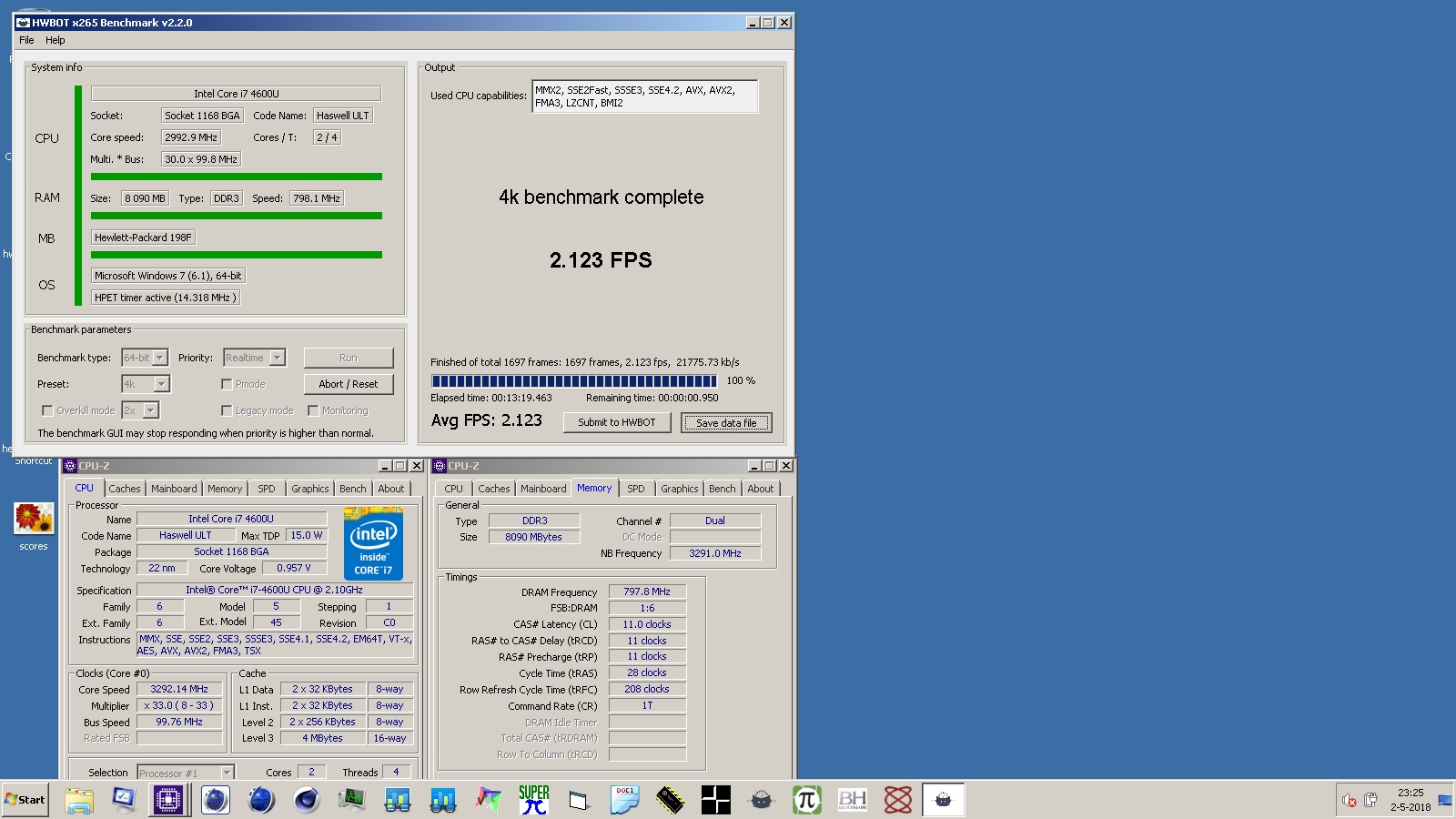1456x819 pixels.
Task: Open Geekbench icon with light teal background
Action: 398,800
